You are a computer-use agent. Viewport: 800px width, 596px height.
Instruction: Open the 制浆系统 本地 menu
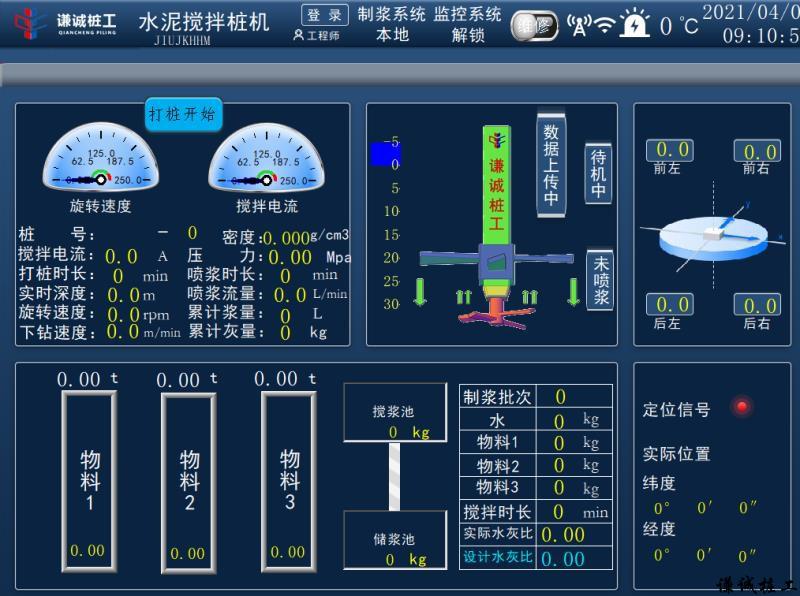click(x=392, y=24)
